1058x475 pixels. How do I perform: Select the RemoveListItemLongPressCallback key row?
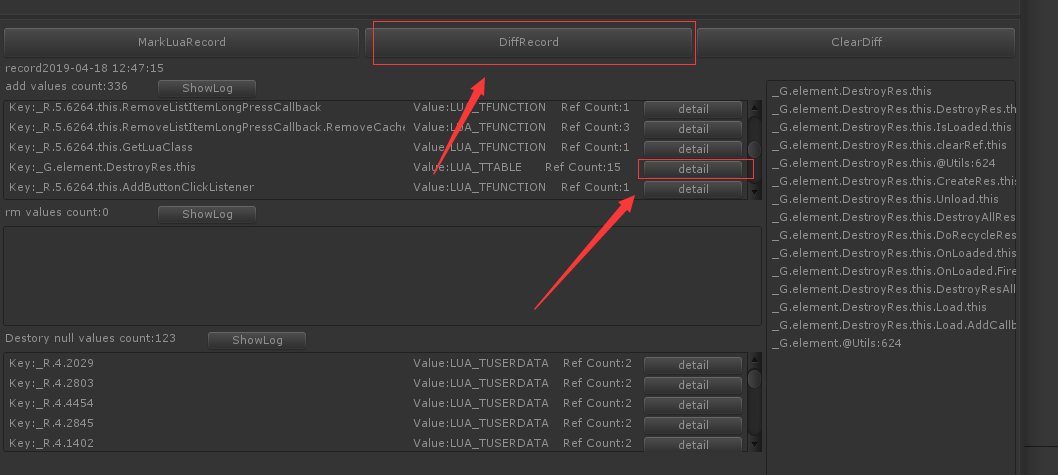(377, 107)
